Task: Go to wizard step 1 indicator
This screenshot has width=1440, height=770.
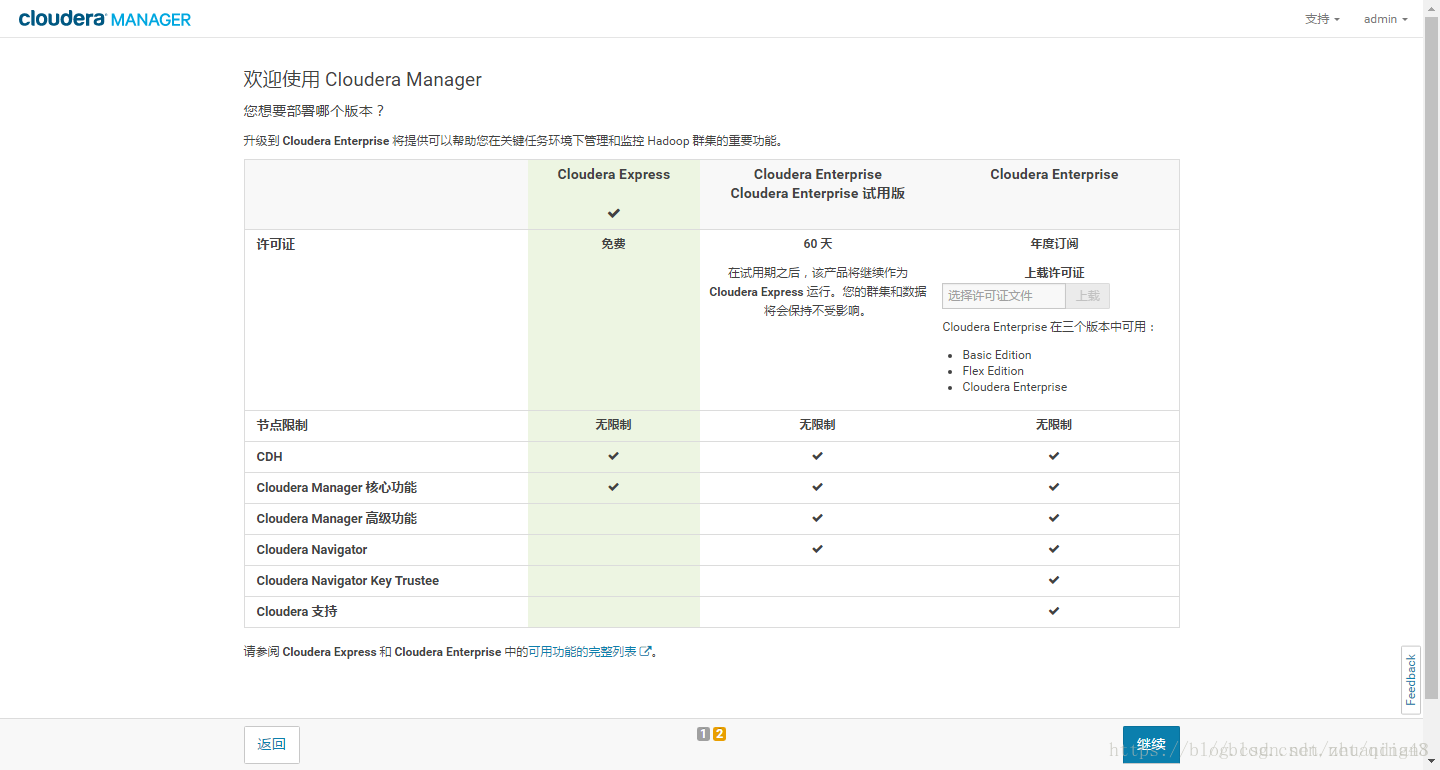Action: (x=703, y=734)
